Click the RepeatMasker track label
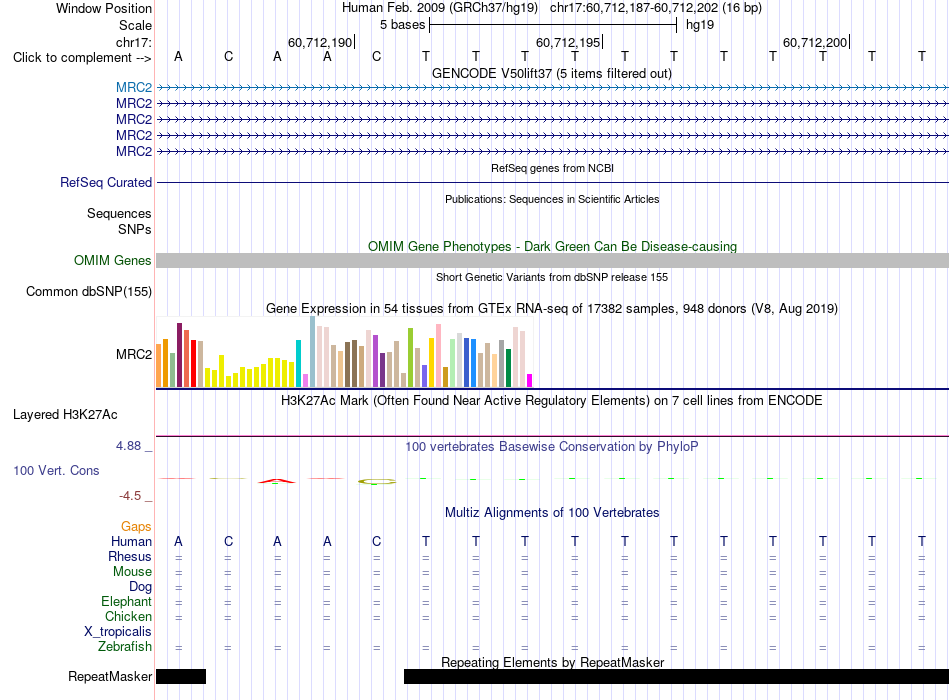Image resolution: width=950 pixels, height=700 pixels. click(110, 676)
